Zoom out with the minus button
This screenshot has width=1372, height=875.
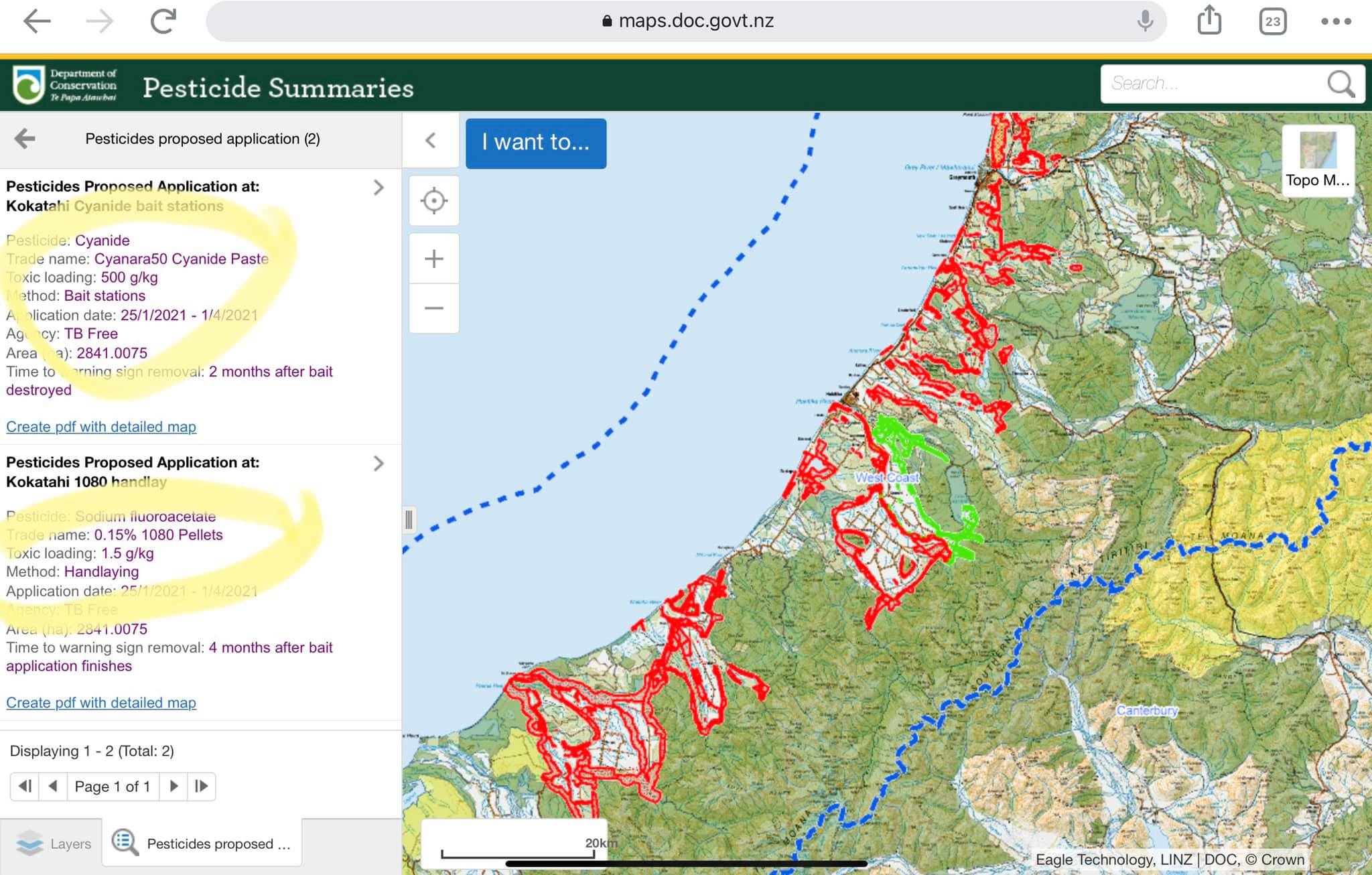pyautogui.click(x=433, y=308)
